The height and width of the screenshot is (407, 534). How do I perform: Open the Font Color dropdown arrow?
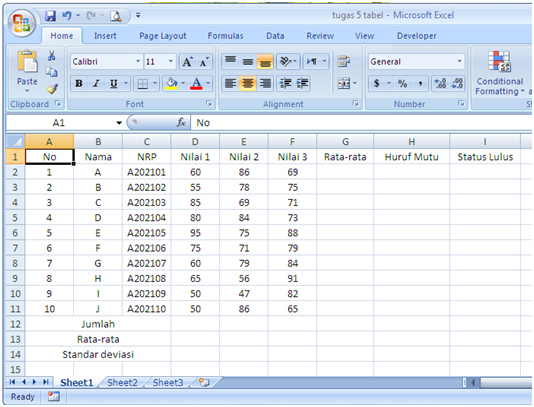coord(208,83)
